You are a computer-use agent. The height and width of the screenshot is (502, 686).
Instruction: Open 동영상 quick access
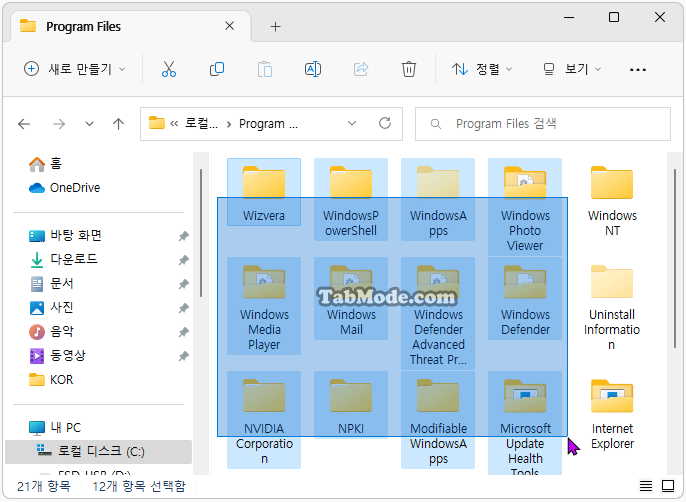(x=57, y=355)
